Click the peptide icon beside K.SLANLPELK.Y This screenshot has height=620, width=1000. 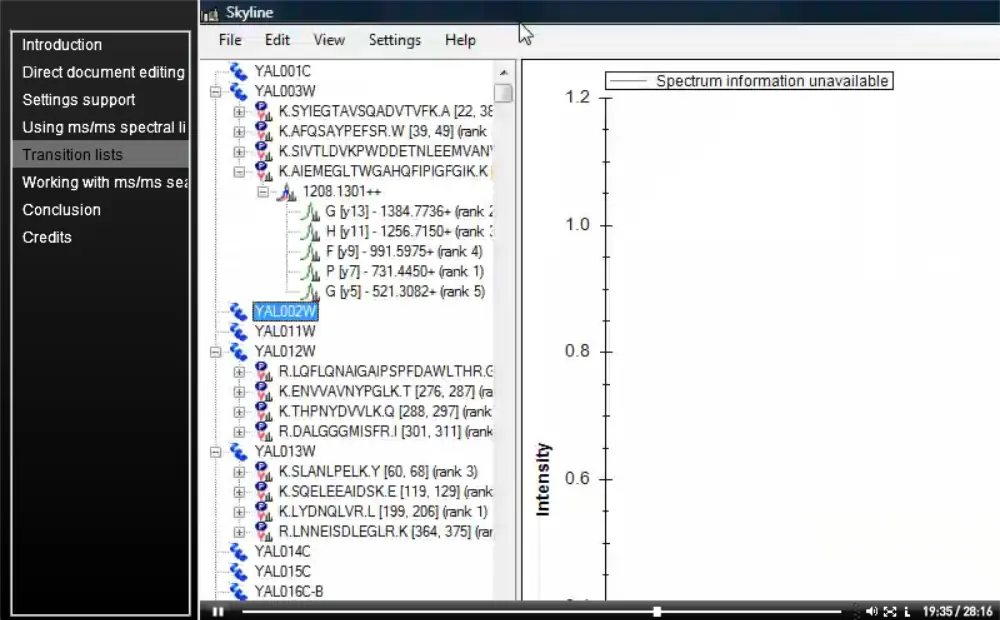[263, 471]
